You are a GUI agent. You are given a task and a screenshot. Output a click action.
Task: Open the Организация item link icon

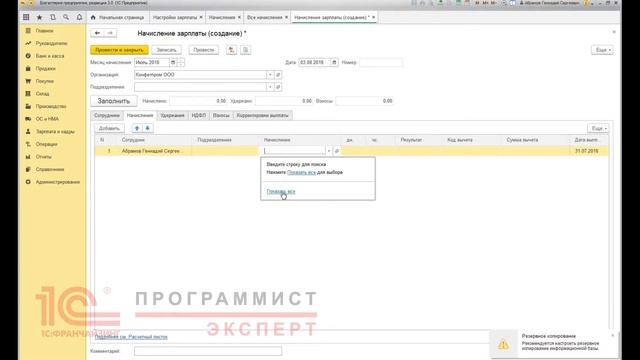tap(278, 75)
